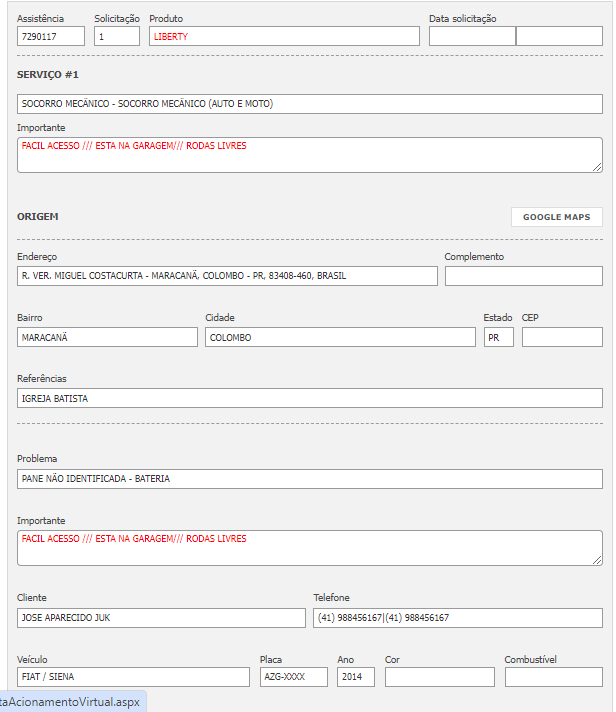616x712 pixels.
Task: Click the Telefone field
Action: [458, 618]
